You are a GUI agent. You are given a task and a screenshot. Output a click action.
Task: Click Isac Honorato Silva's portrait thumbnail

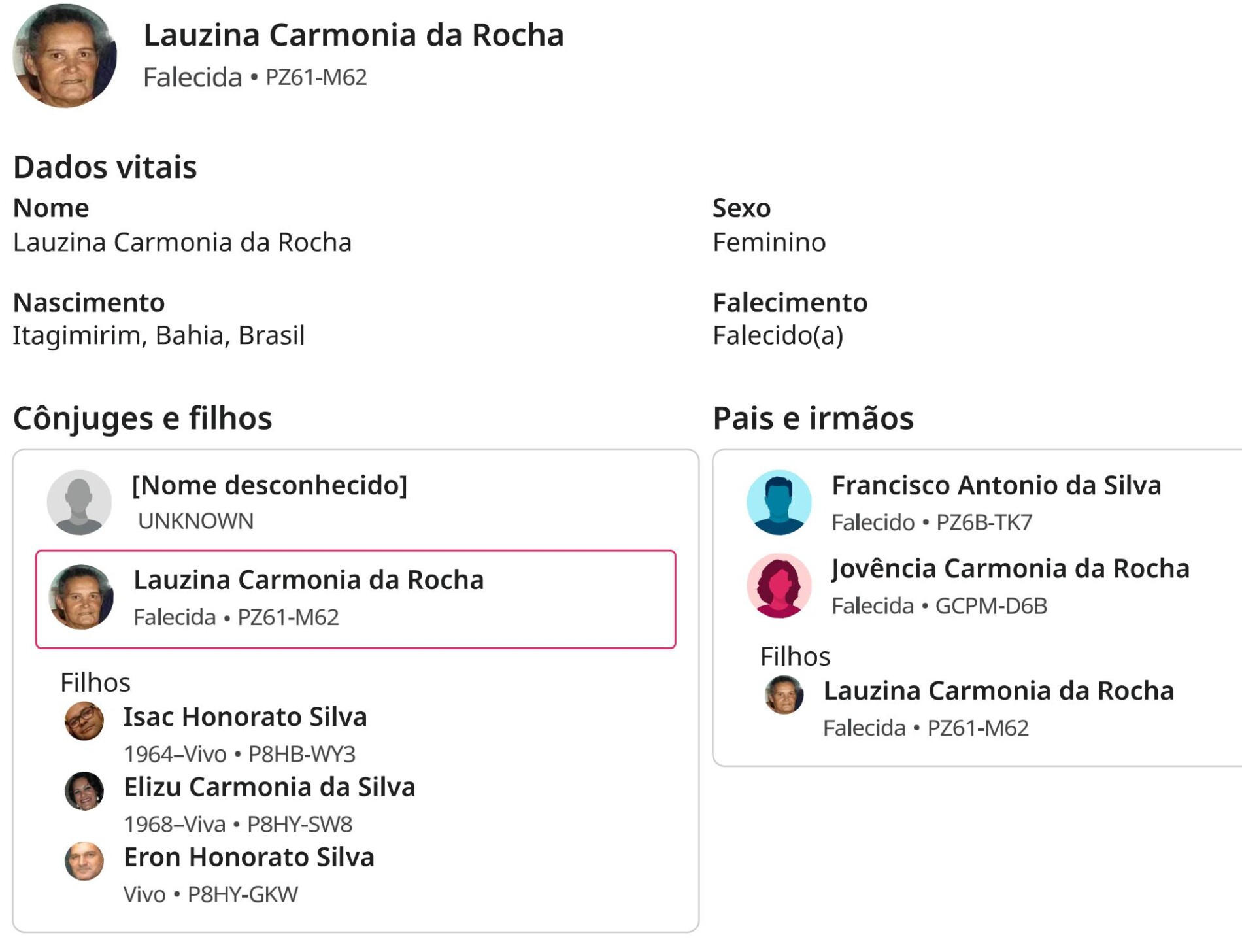pos(84,721)
